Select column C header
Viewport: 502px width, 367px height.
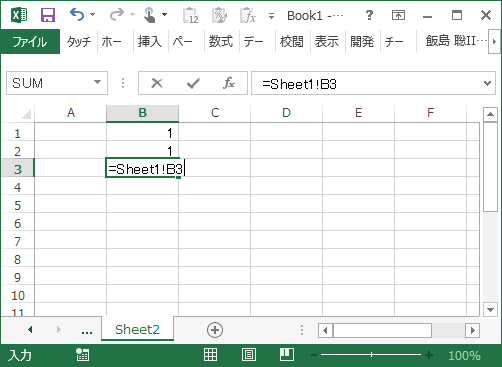point(215,113)
